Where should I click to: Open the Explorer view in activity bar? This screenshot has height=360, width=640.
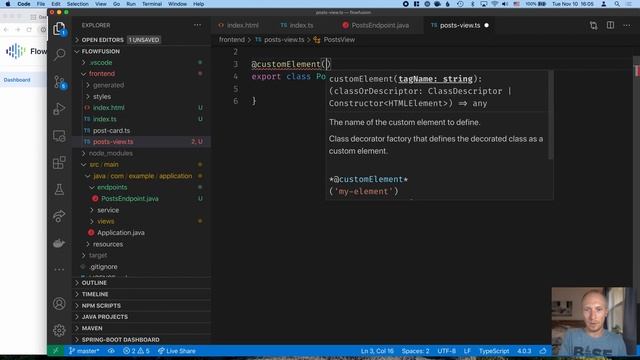(59, 29)
